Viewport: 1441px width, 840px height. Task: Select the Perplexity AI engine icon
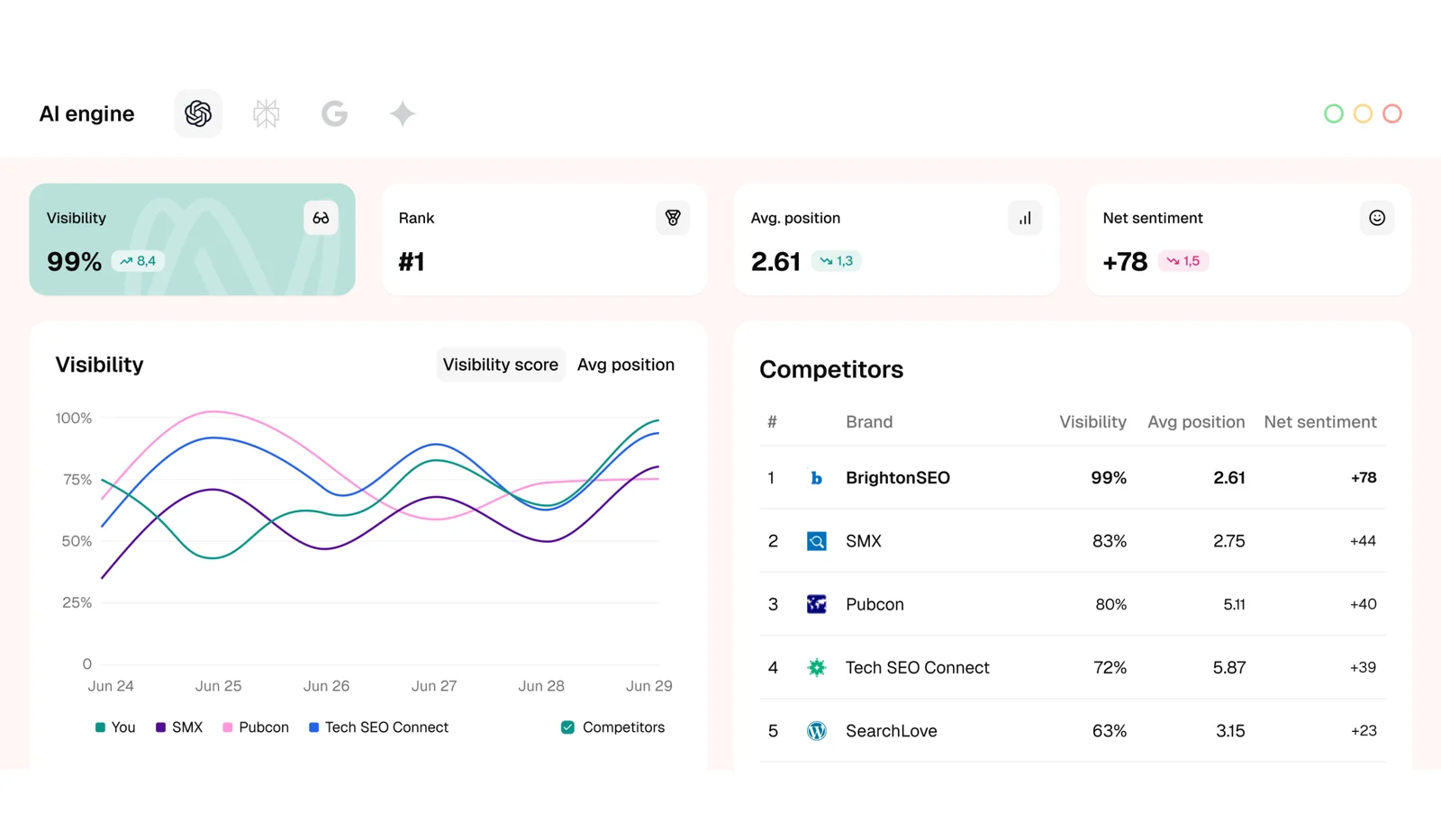(267, 113)
